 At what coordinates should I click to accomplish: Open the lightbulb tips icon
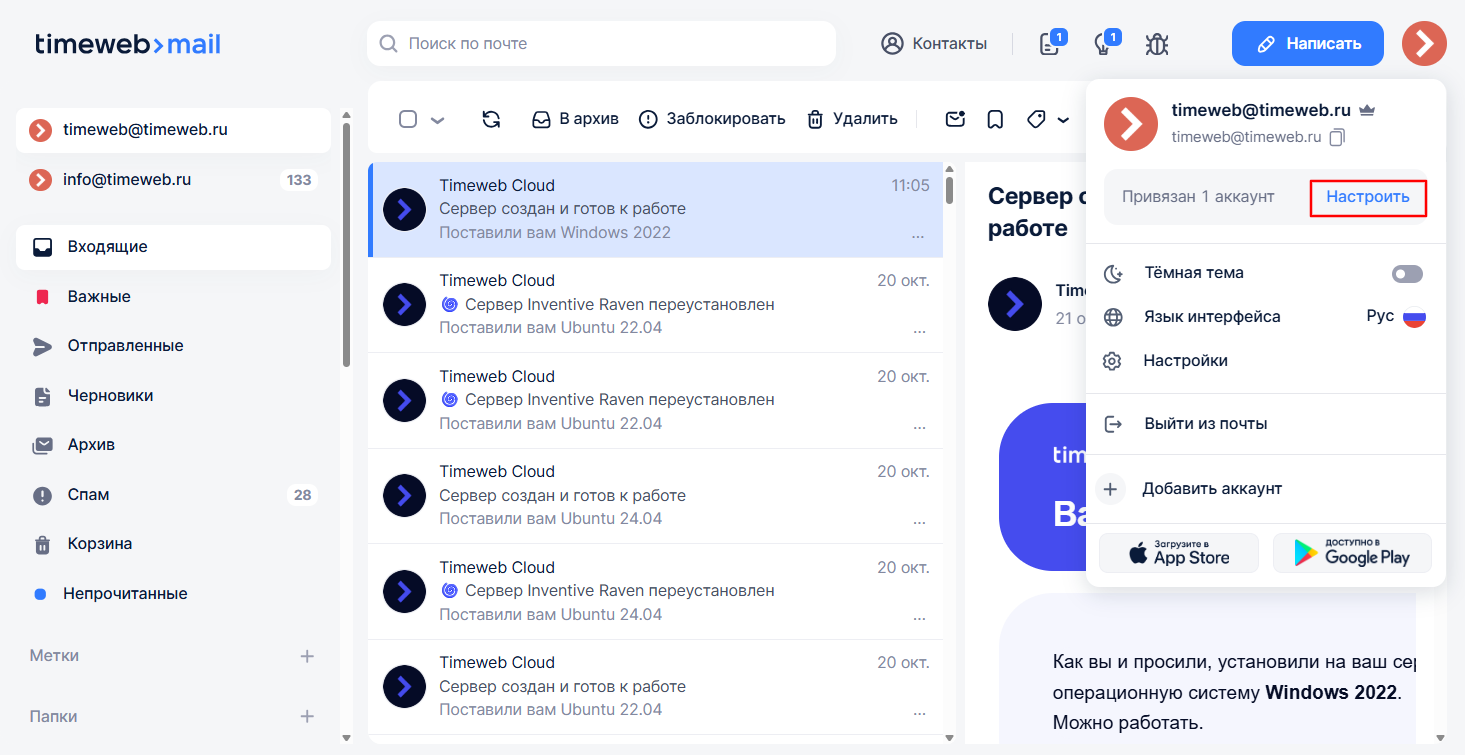(x=1103, y=44)
